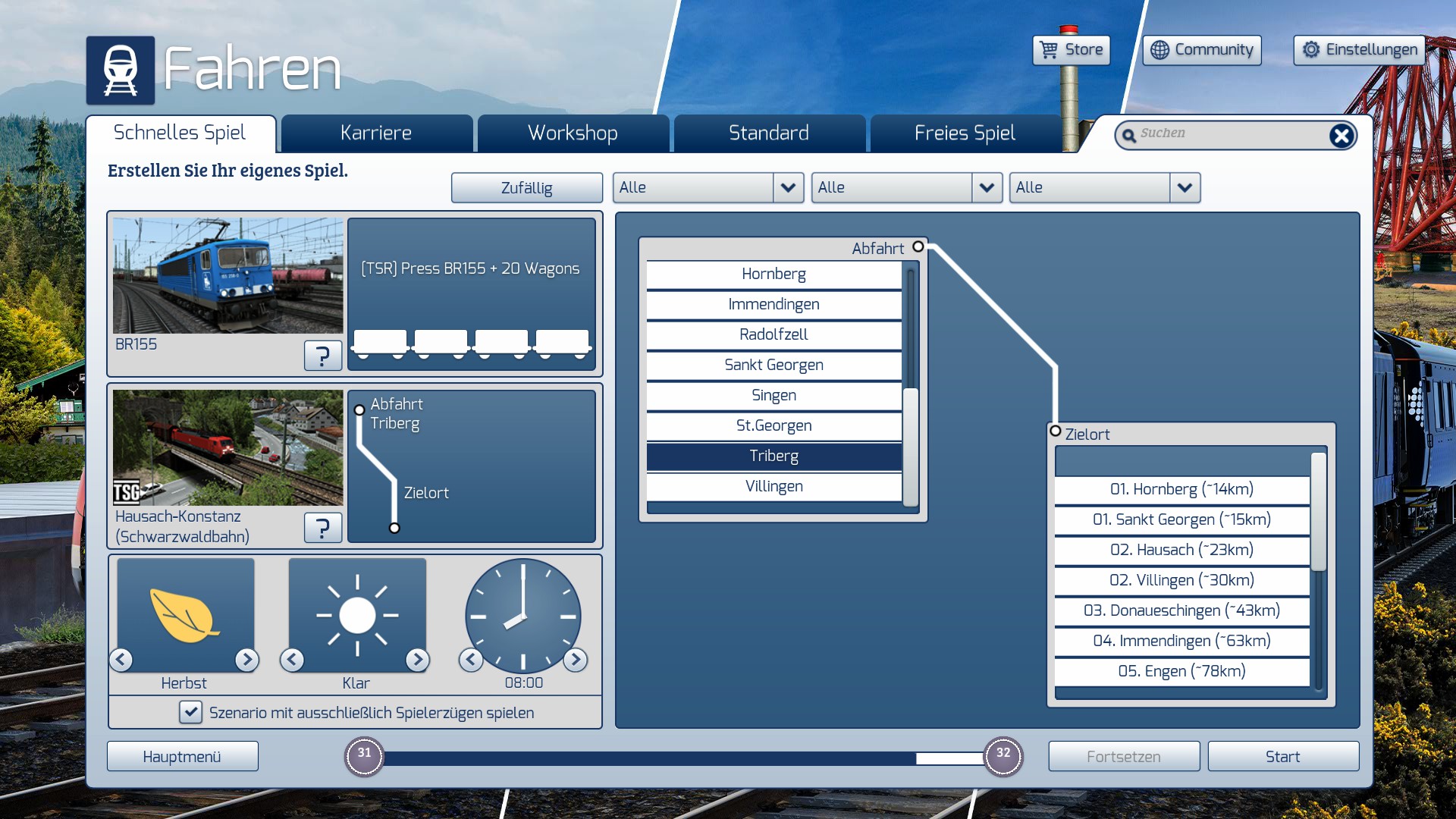Expand the third Alle filter dropdown

pyautogui.click(x=1185, y=187)
